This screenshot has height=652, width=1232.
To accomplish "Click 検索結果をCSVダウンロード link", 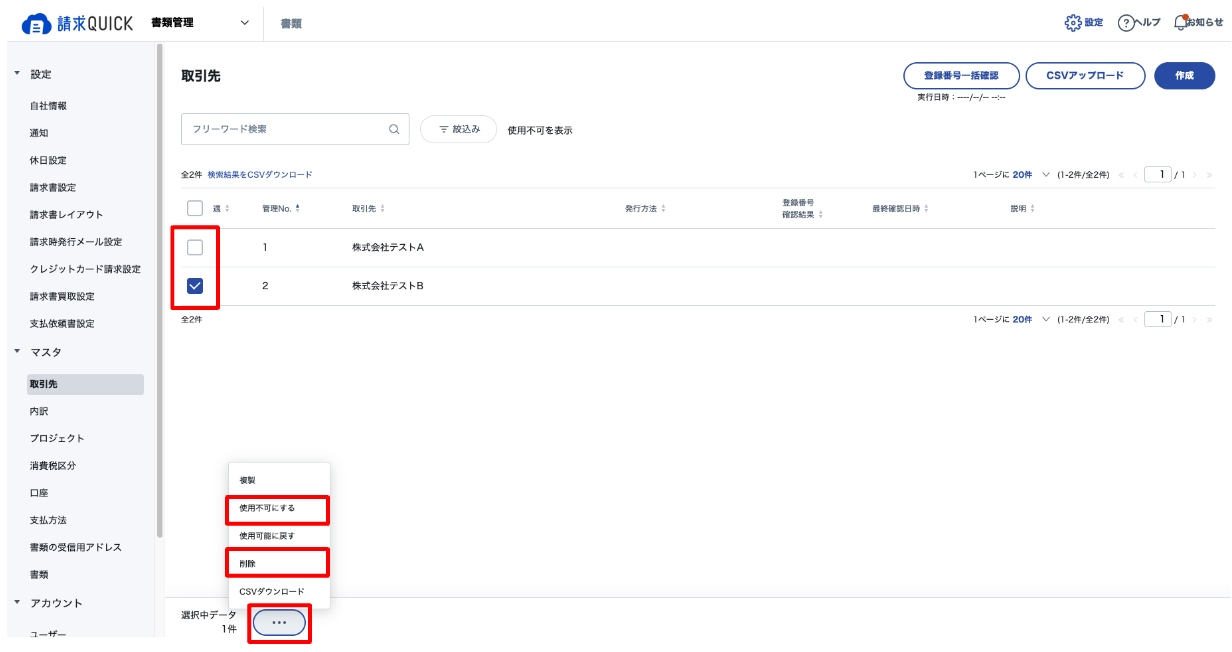I will click(260, 175).
